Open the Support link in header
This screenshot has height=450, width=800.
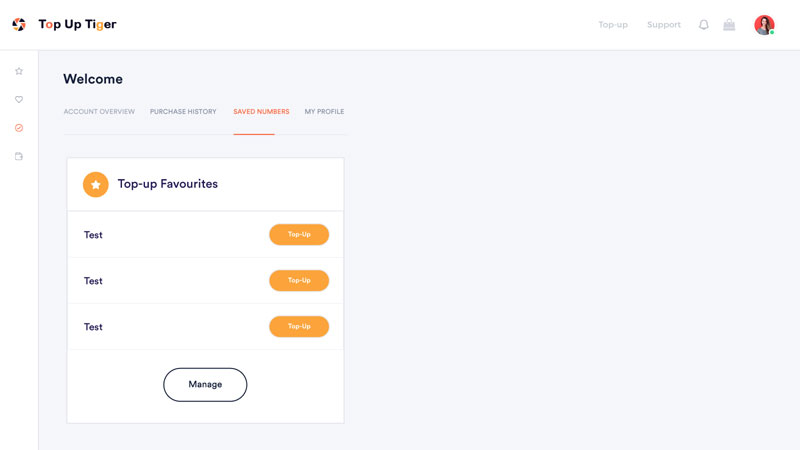tap(664, 25)
